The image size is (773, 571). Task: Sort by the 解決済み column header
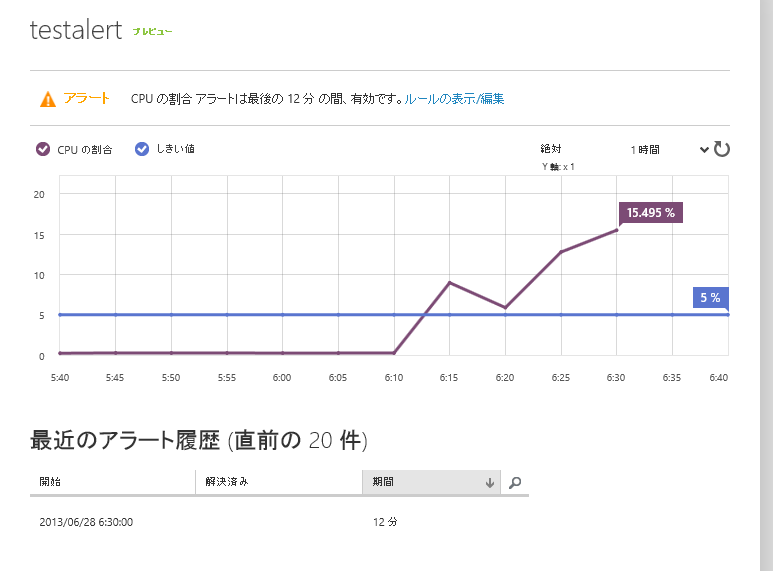[278, 482]
